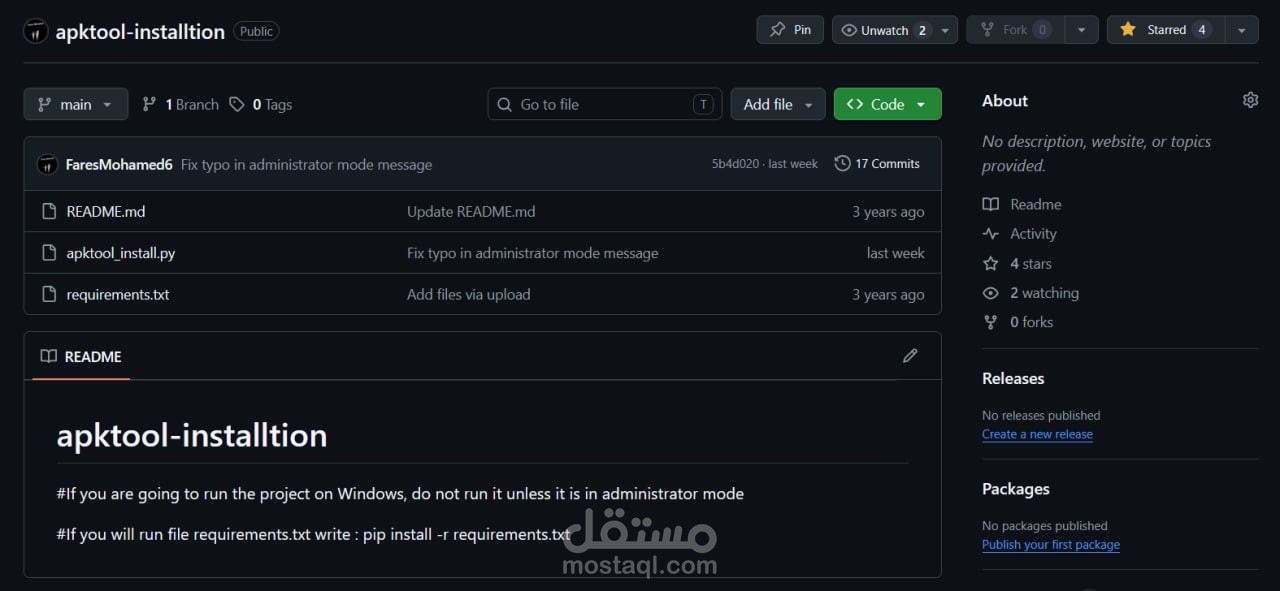Expand the Unwatch notifications dropdown arrow

(x=945, y=30)
